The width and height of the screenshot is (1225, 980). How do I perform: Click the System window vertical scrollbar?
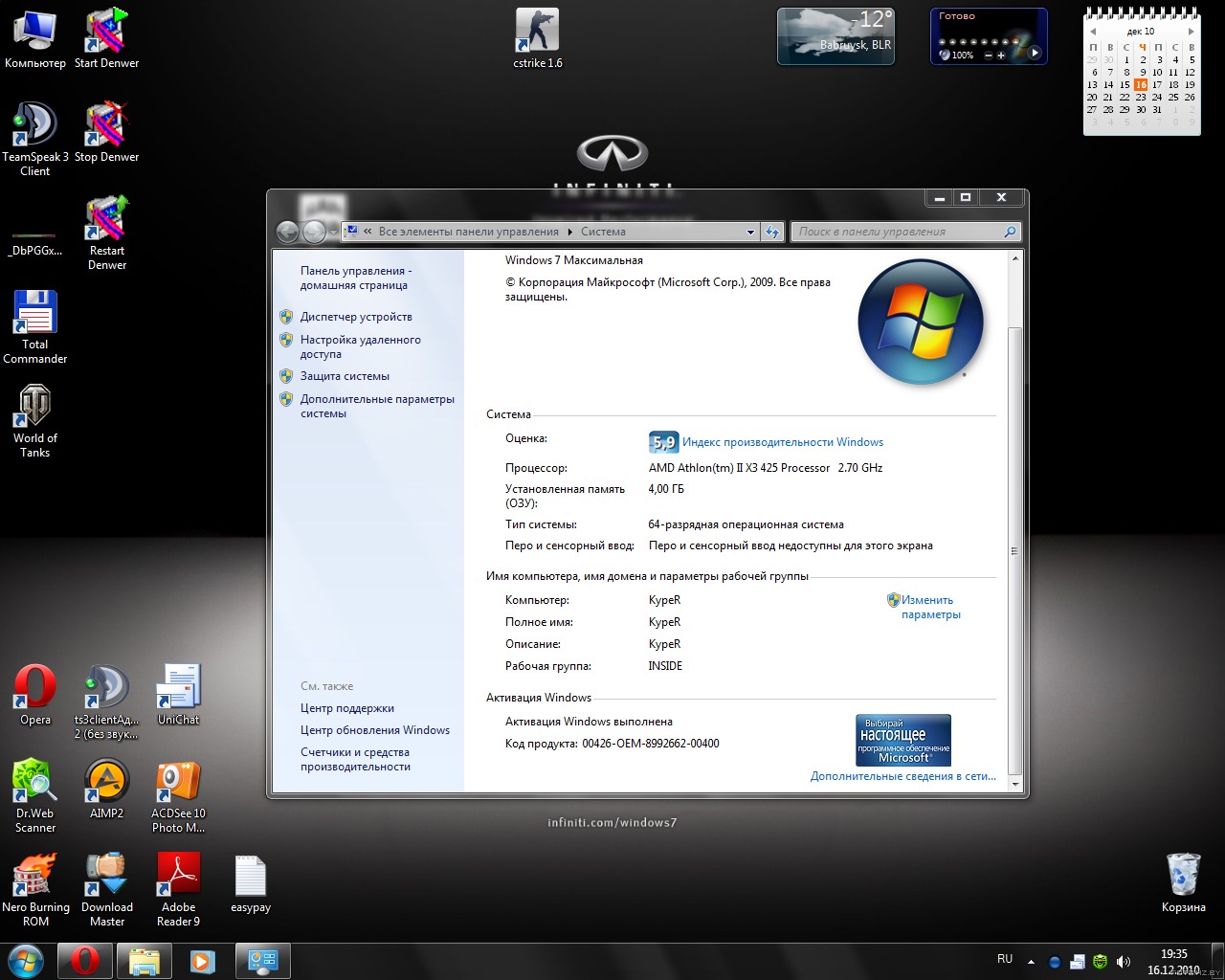coord(1015,550)
